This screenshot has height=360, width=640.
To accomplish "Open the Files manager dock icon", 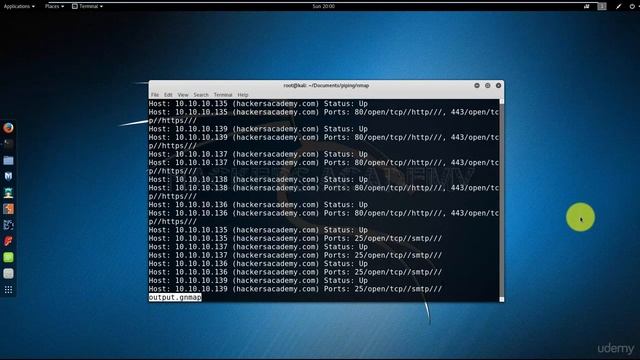I will point(8,160).
